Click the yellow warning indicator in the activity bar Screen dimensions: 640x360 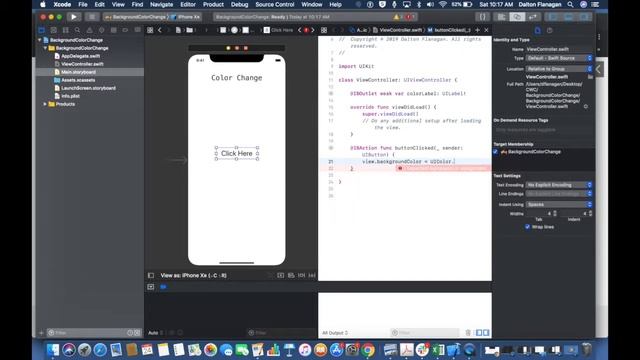pyautogui.click(x=396, y=17)
